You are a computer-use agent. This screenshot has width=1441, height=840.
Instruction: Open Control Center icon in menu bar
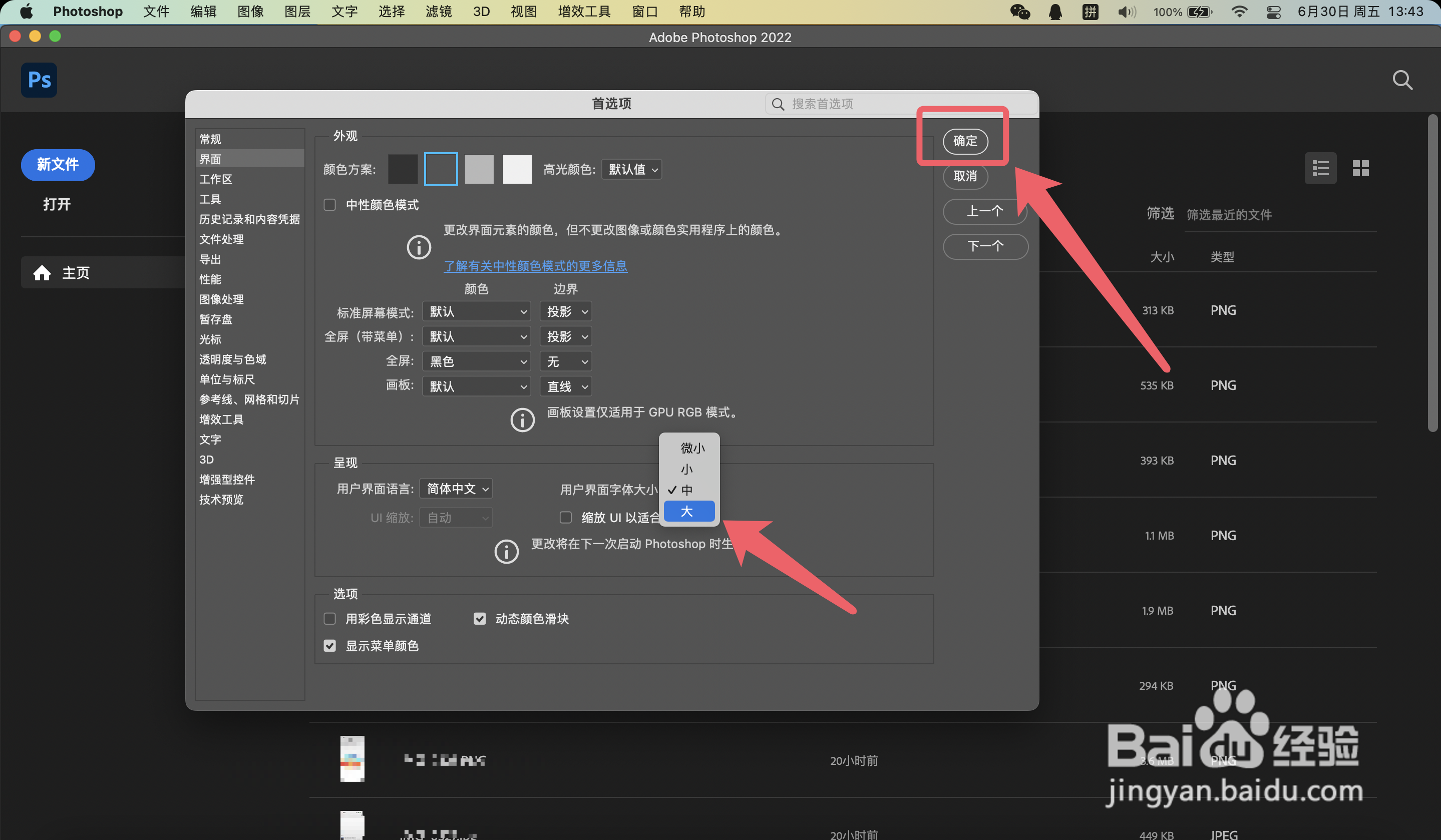[x=1273, y=12]
